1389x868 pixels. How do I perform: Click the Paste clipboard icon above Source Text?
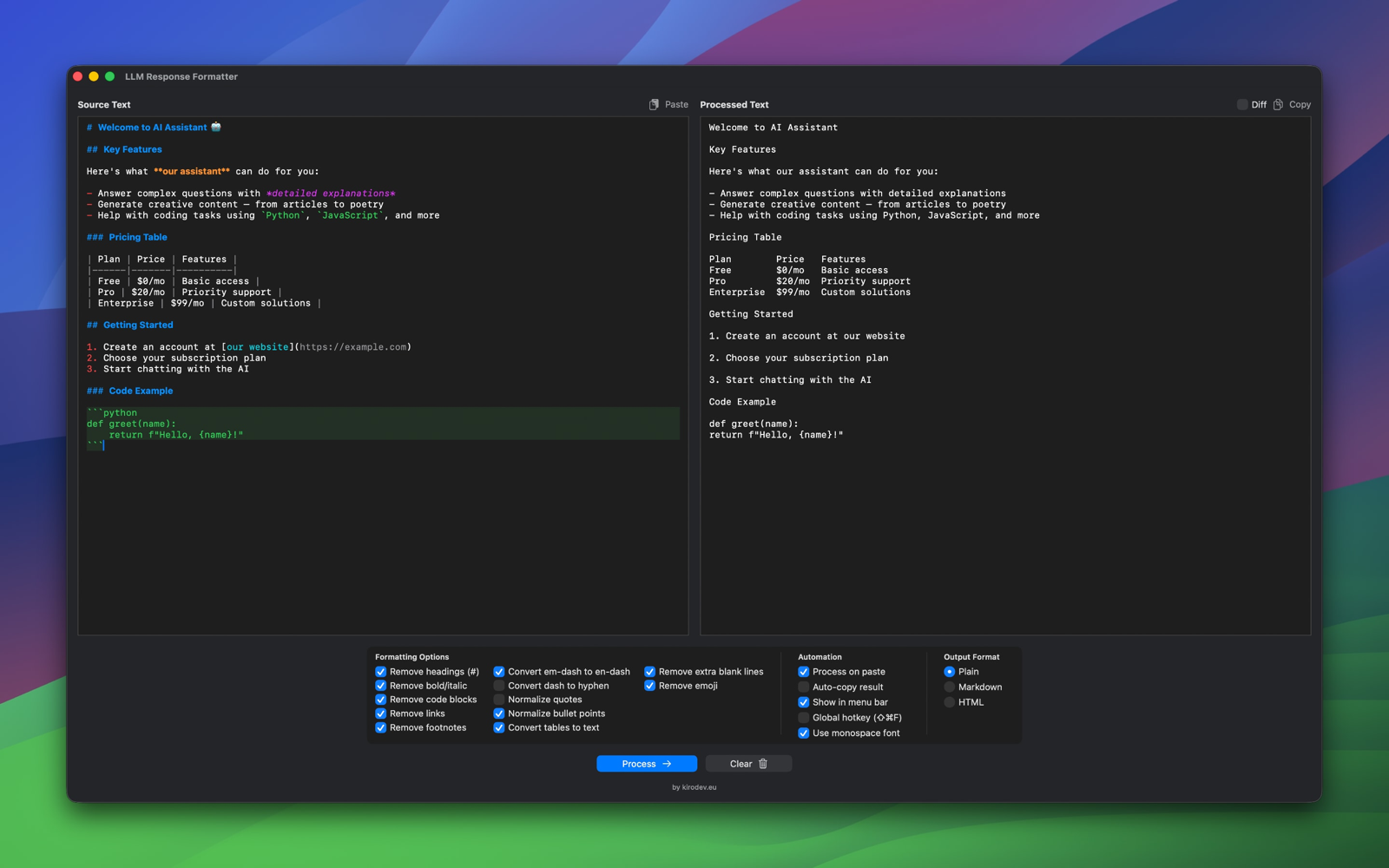[x=653, y=103]
